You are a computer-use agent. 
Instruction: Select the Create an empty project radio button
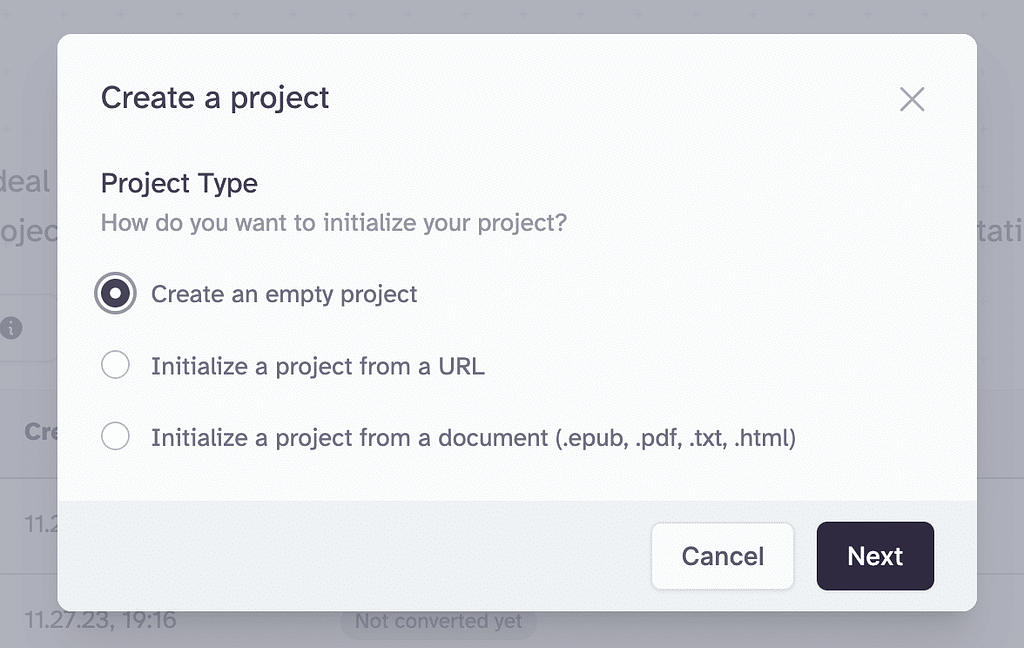[116, 294]
